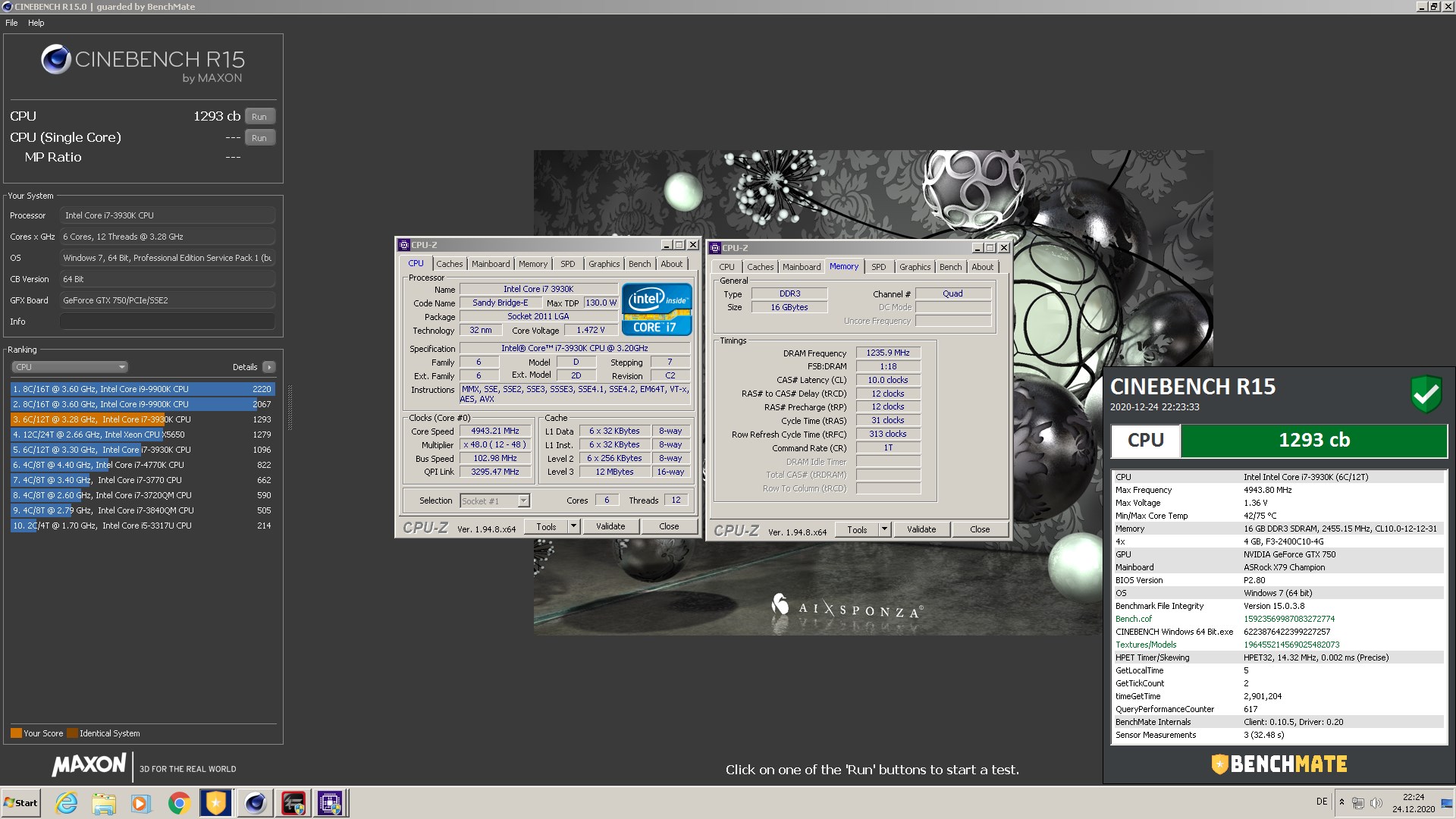
Task: Click the MAXON logo at bottom left
Action: [89, 765]
